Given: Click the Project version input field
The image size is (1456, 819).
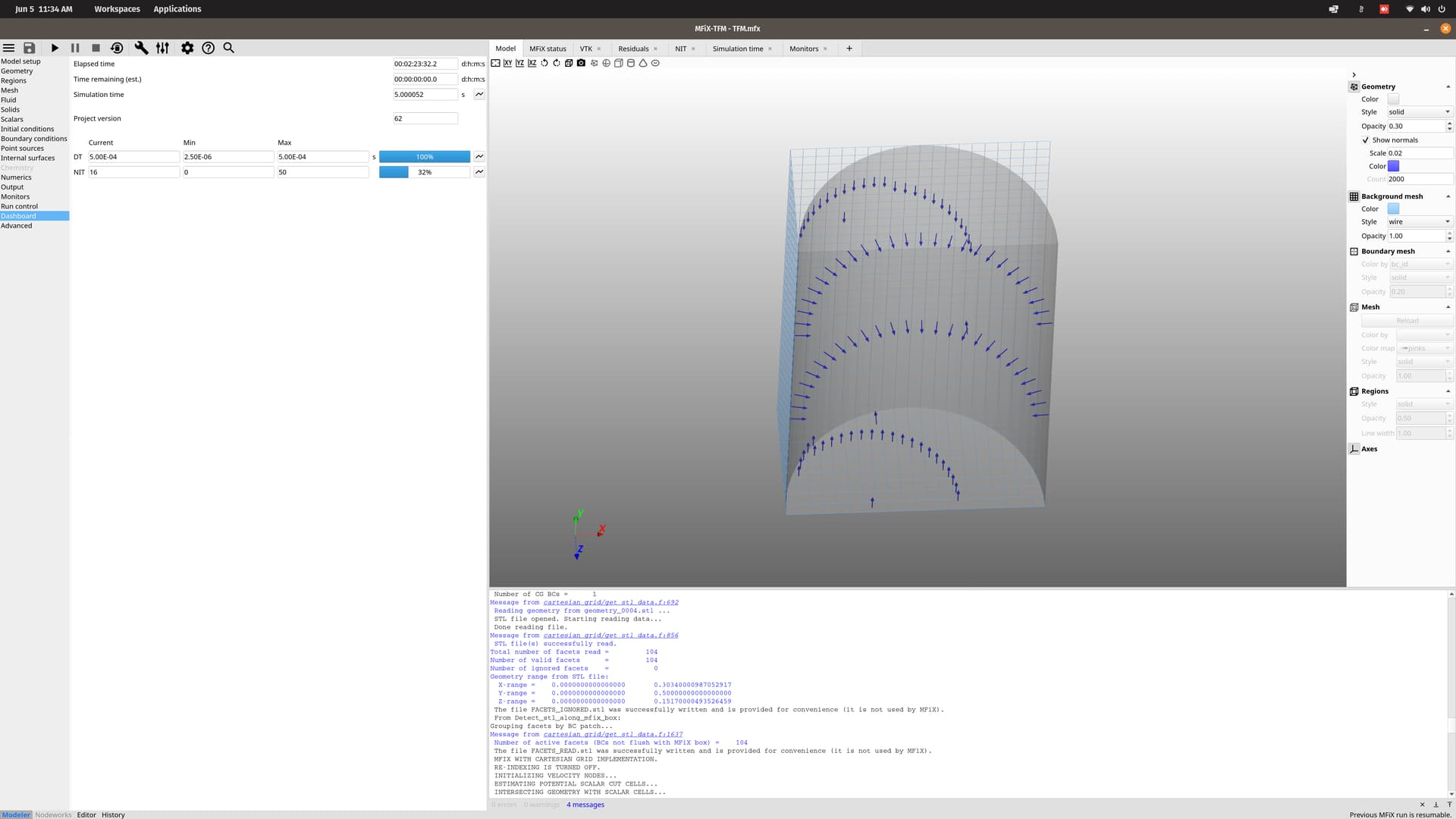Looking at the screenshot, I should (425, 118).
